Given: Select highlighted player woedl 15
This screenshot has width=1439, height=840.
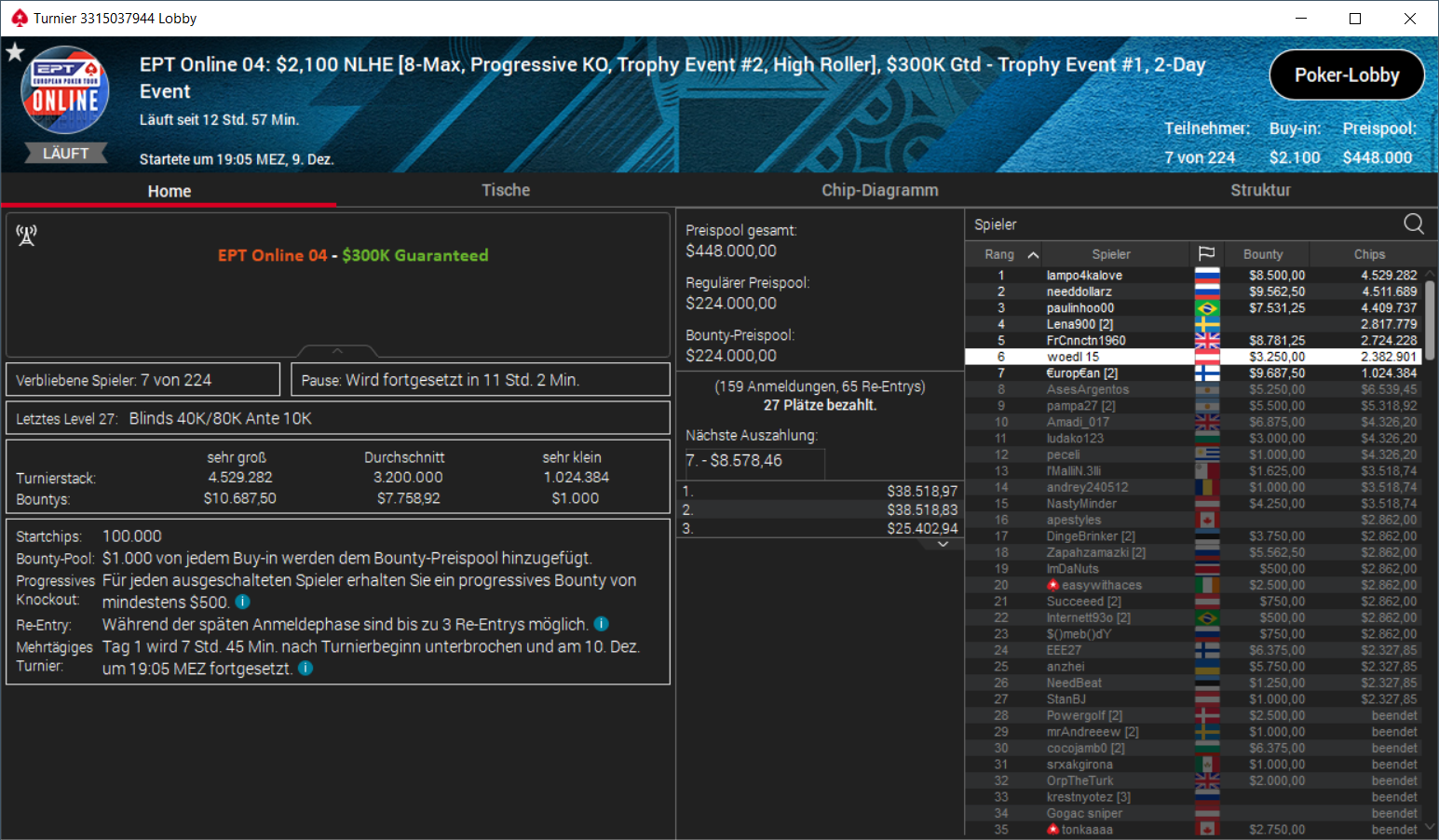Looking at the screenshot, I should [1194, 357].
